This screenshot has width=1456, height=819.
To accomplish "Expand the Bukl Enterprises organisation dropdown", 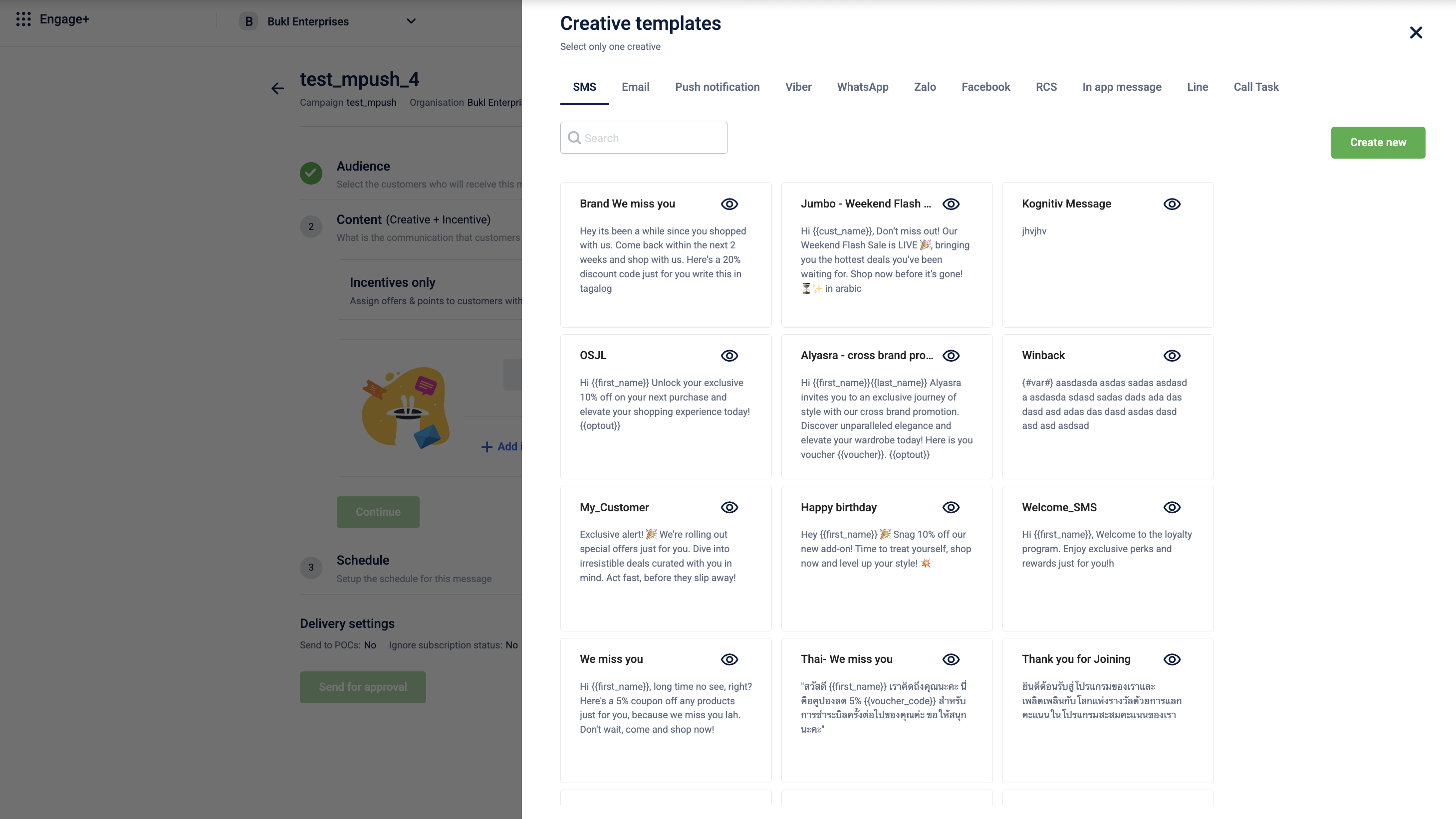I will point(411,21).
